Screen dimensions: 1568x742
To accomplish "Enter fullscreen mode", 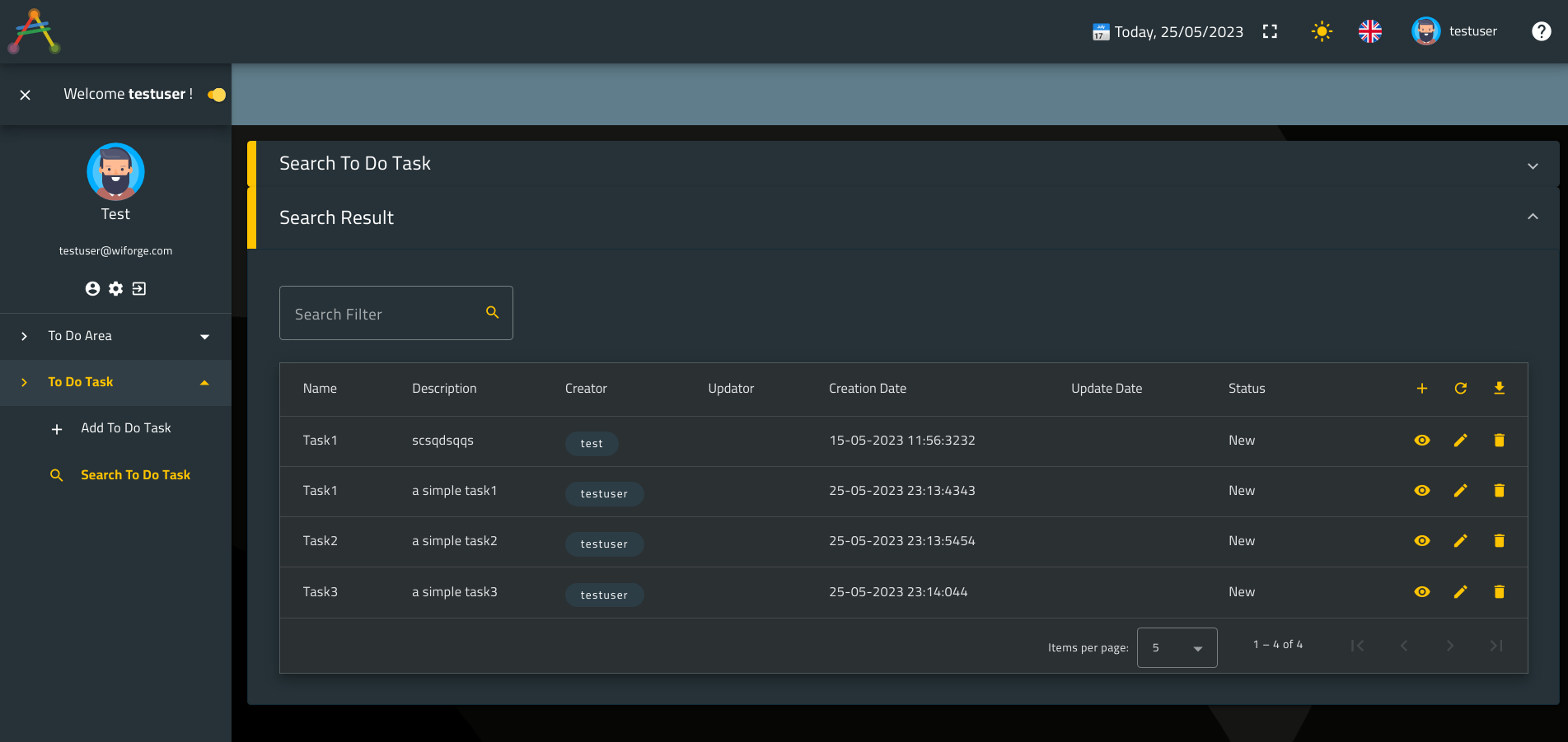I will pyautogui.click(x=1270, y=31).
